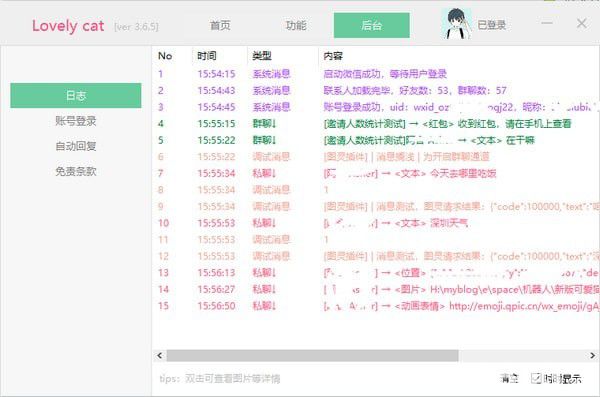
Task: Click the 私聊 type cell in row 7
Action: tap(264, 173)
